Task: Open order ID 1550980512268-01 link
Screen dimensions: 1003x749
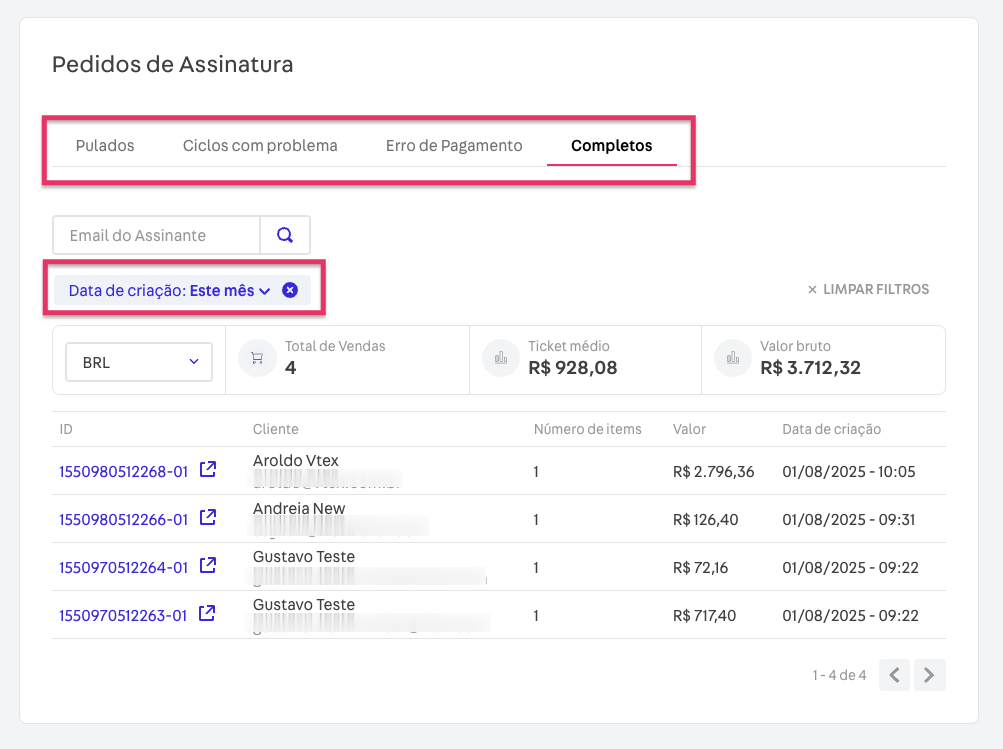Action: coord(124,471)
